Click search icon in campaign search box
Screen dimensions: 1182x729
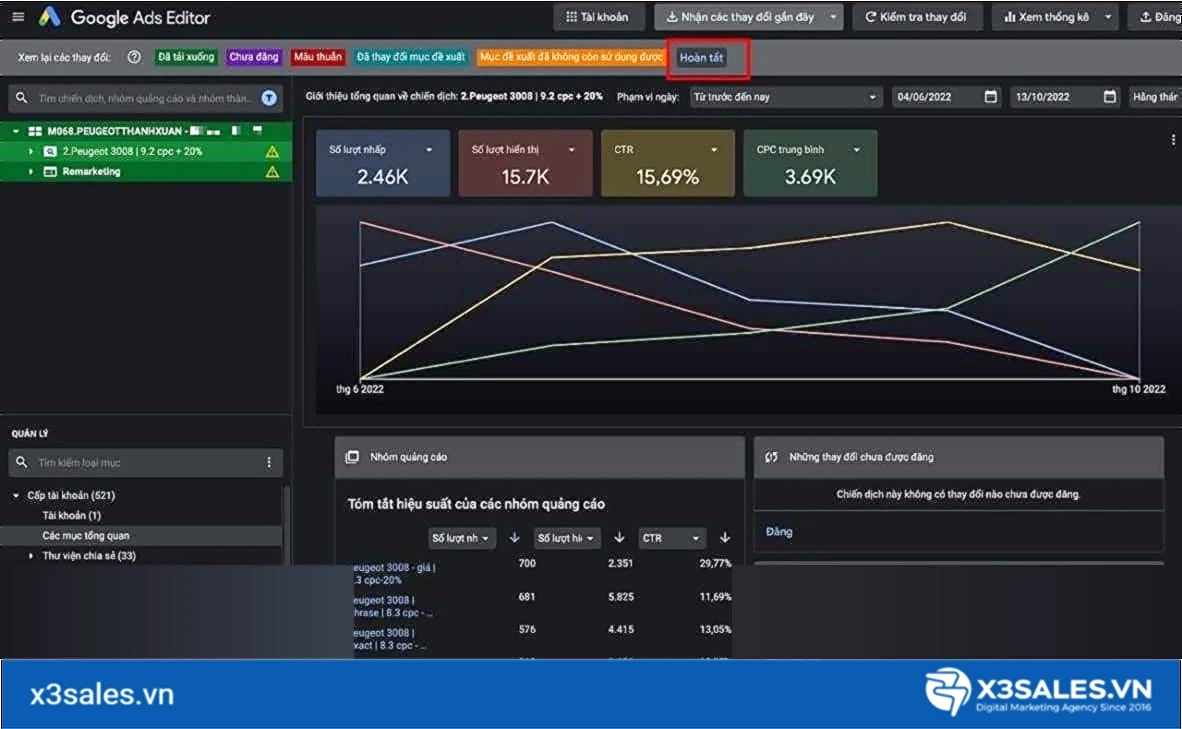22,98
